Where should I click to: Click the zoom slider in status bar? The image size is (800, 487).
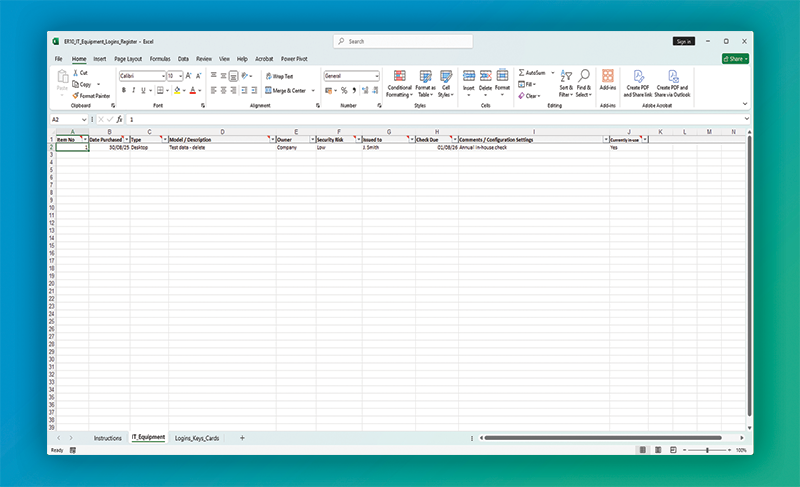click(707, 450)
